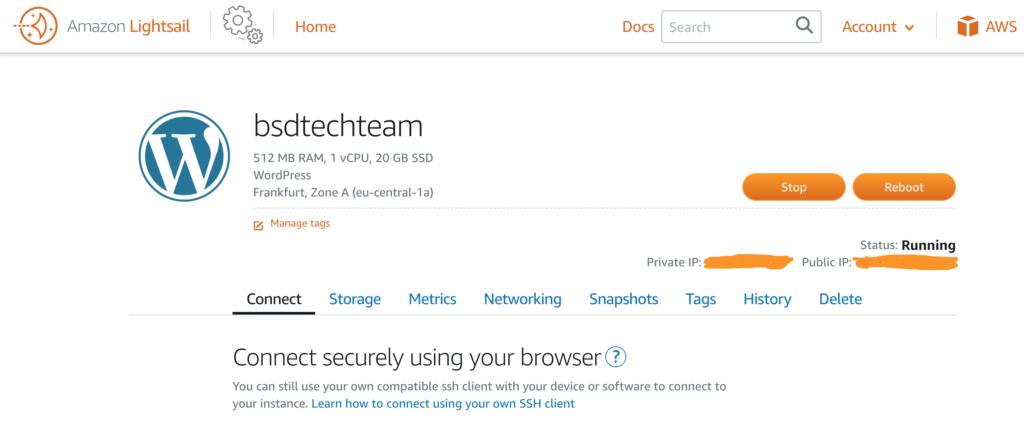Image resolution: width=1024 pixels, height=430 pixels.
Task: Click the WordPress instance logo
Action: coord(184,156)
